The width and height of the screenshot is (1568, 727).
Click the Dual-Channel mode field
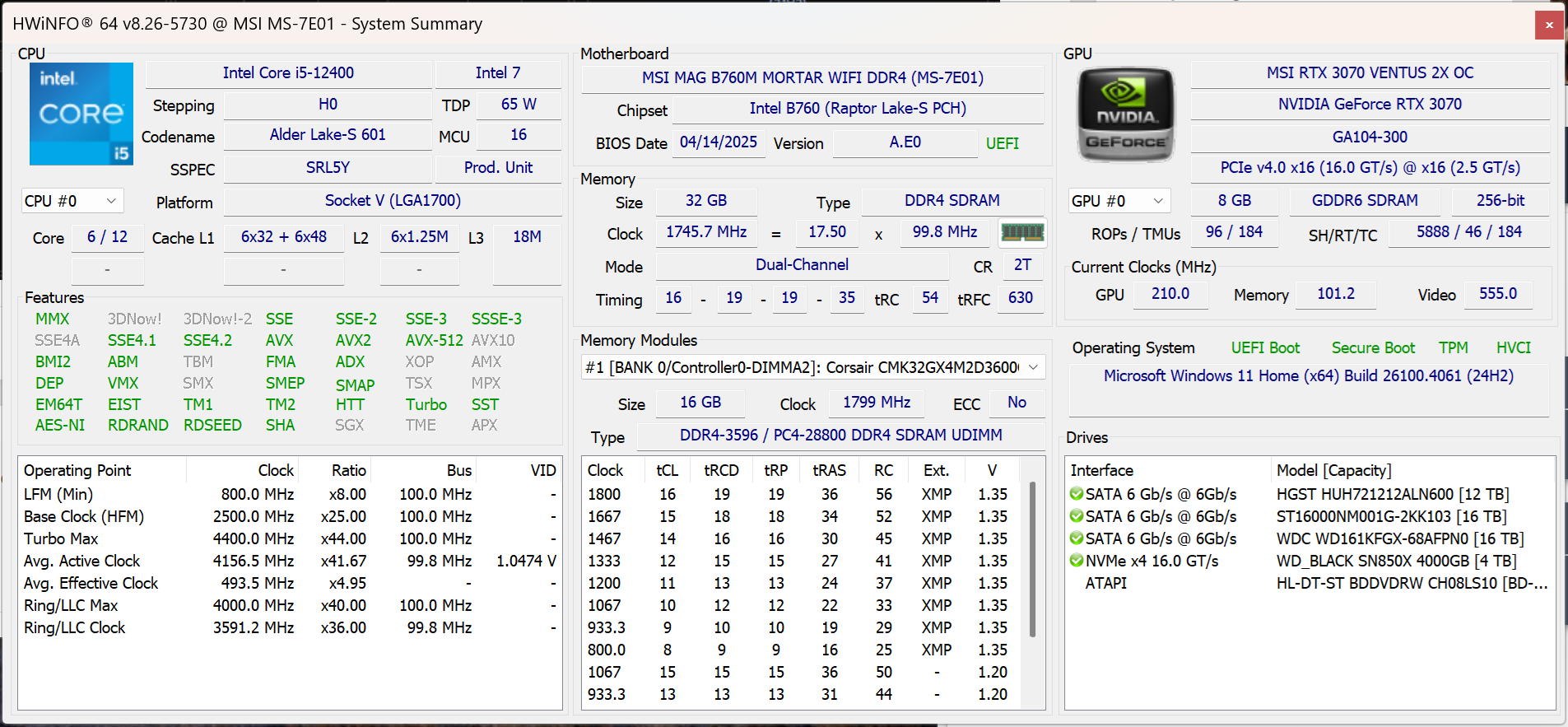tap(802, 265)
